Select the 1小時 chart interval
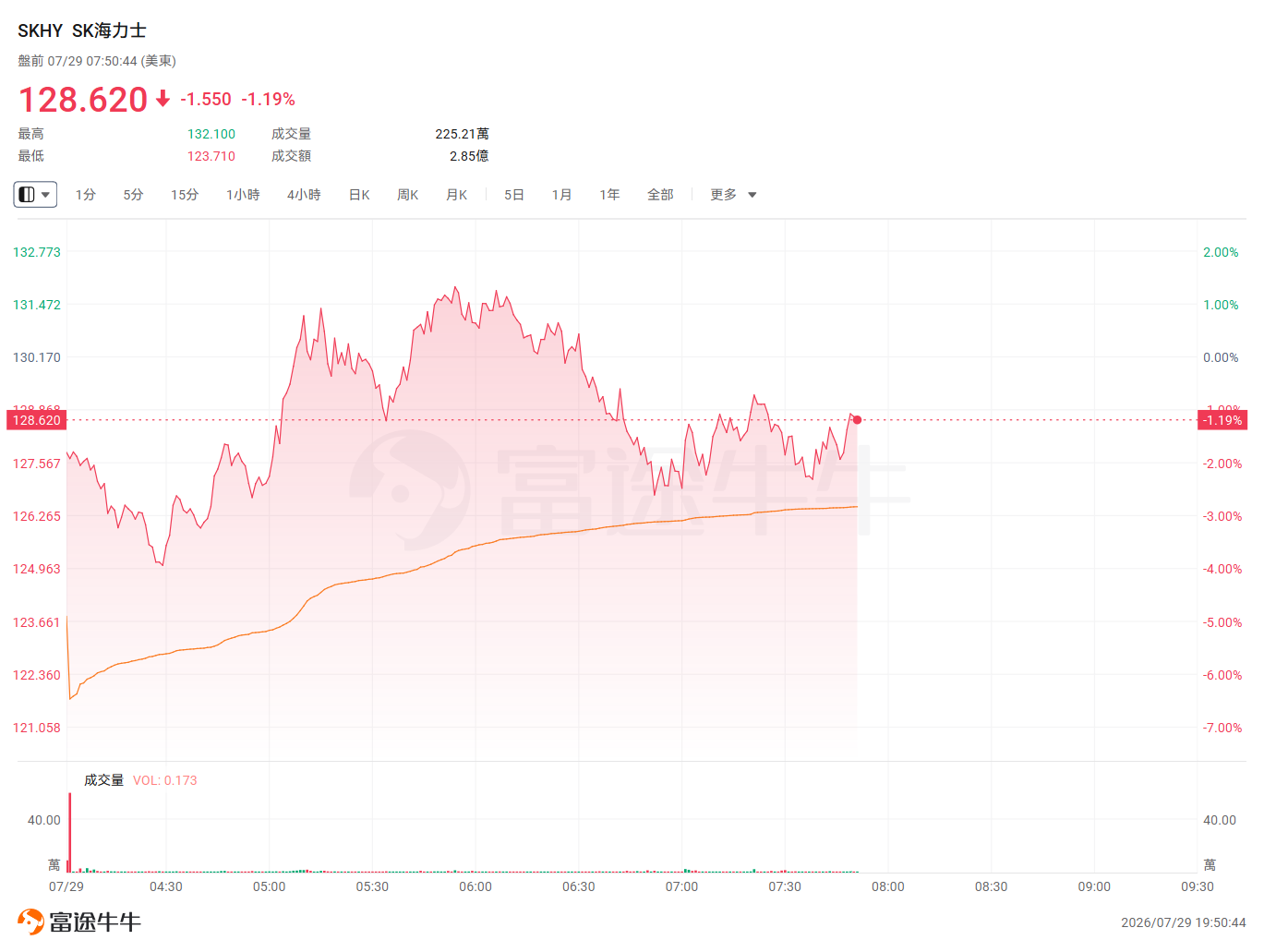The width and height of the screenshot is (1264, 952). click(x=243, y=195)
